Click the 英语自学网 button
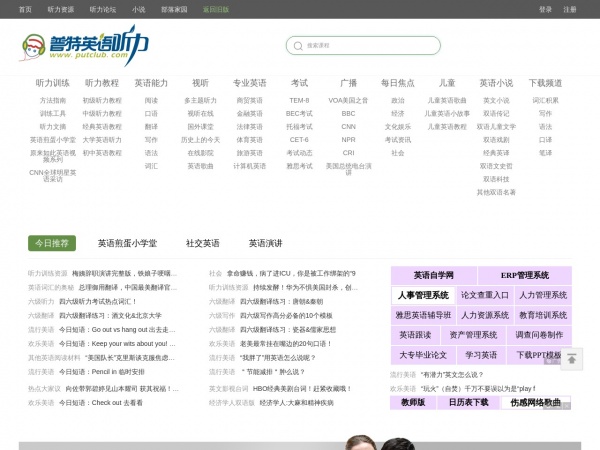Screen dimensions: 600x450 coord(434,275)
